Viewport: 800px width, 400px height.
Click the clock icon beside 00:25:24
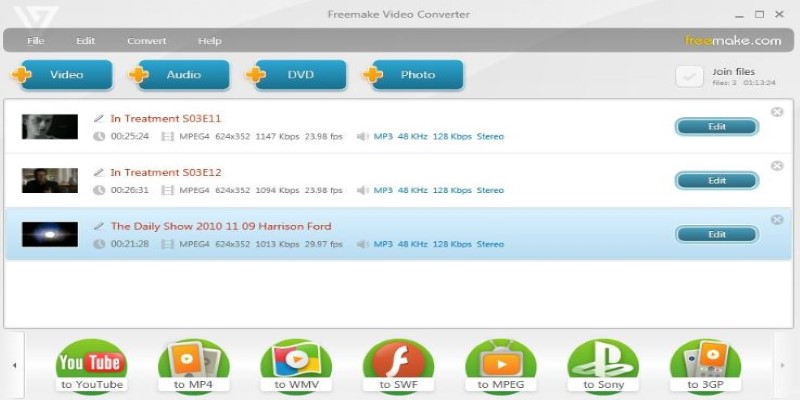click(99, 136)
